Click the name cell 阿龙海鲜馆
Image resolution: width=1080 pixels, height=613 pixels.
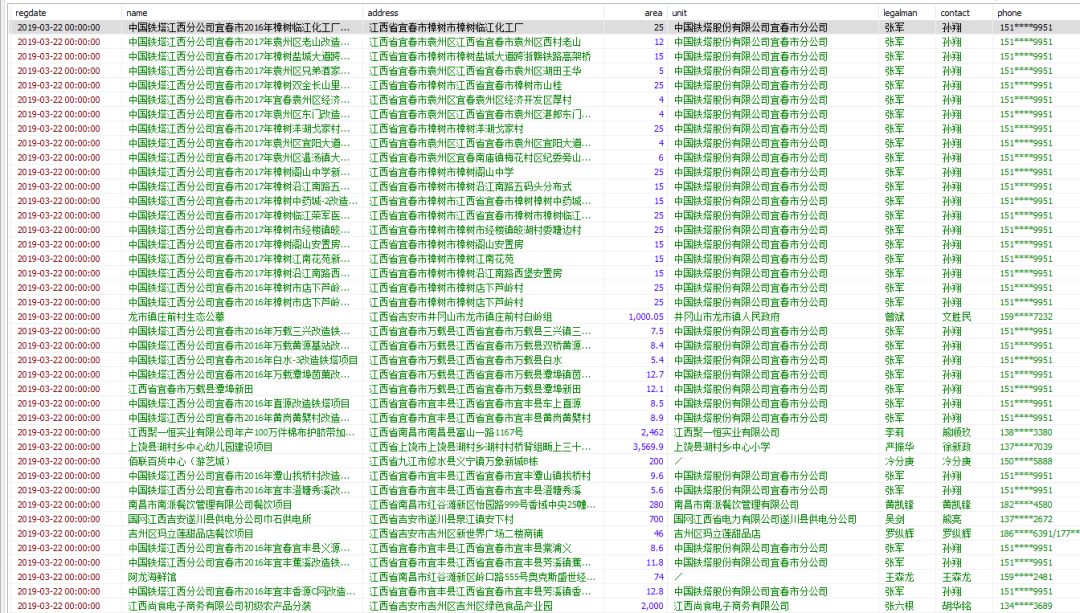pyautogui.click(x=152, y=577)
